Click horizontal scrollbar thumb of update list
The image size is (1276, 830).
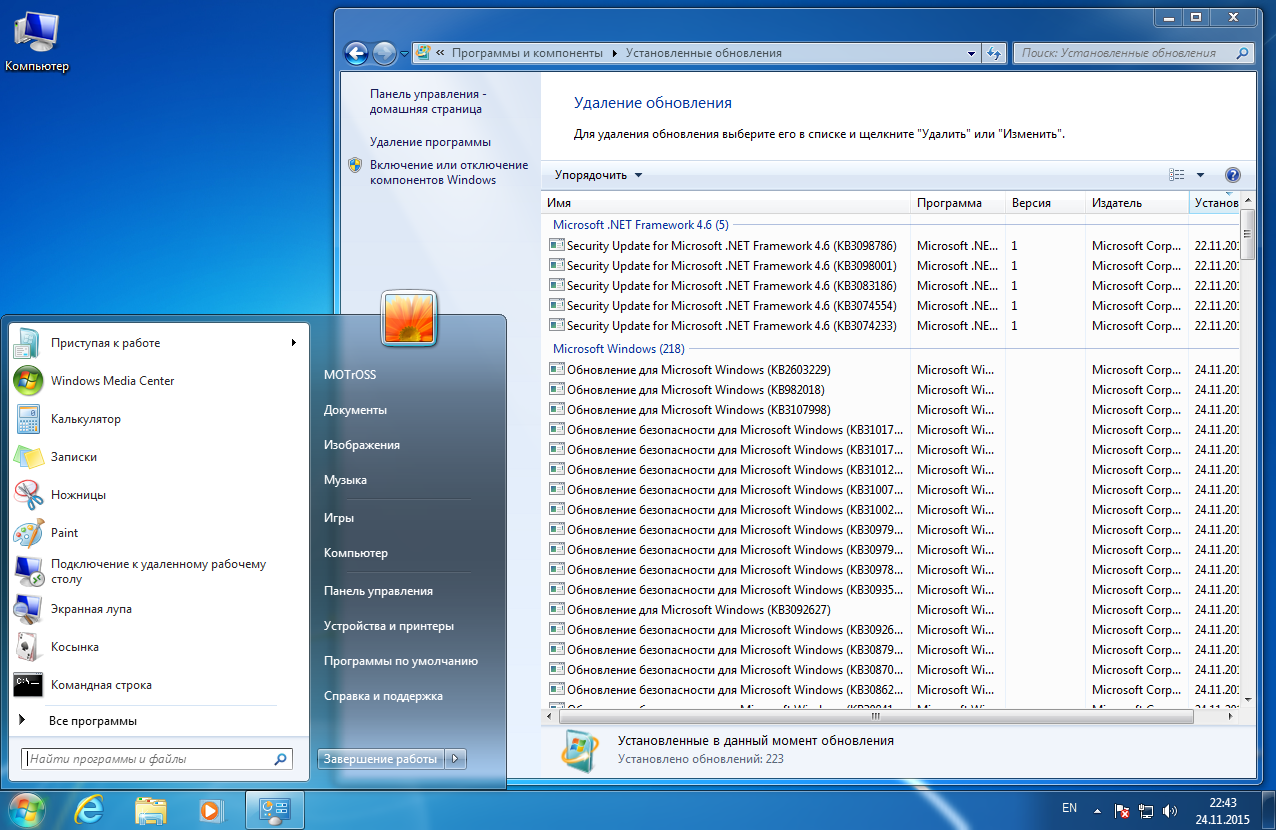pyautogui.click(x=874, y=717)
